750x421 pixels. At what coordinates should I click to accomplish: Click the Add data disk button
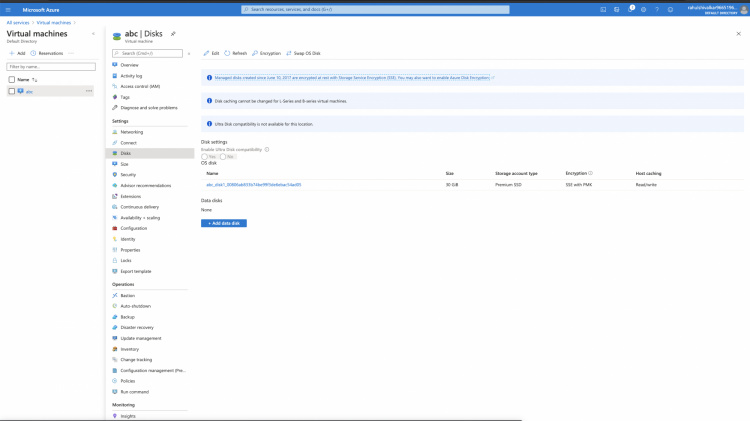click(224, 223)
